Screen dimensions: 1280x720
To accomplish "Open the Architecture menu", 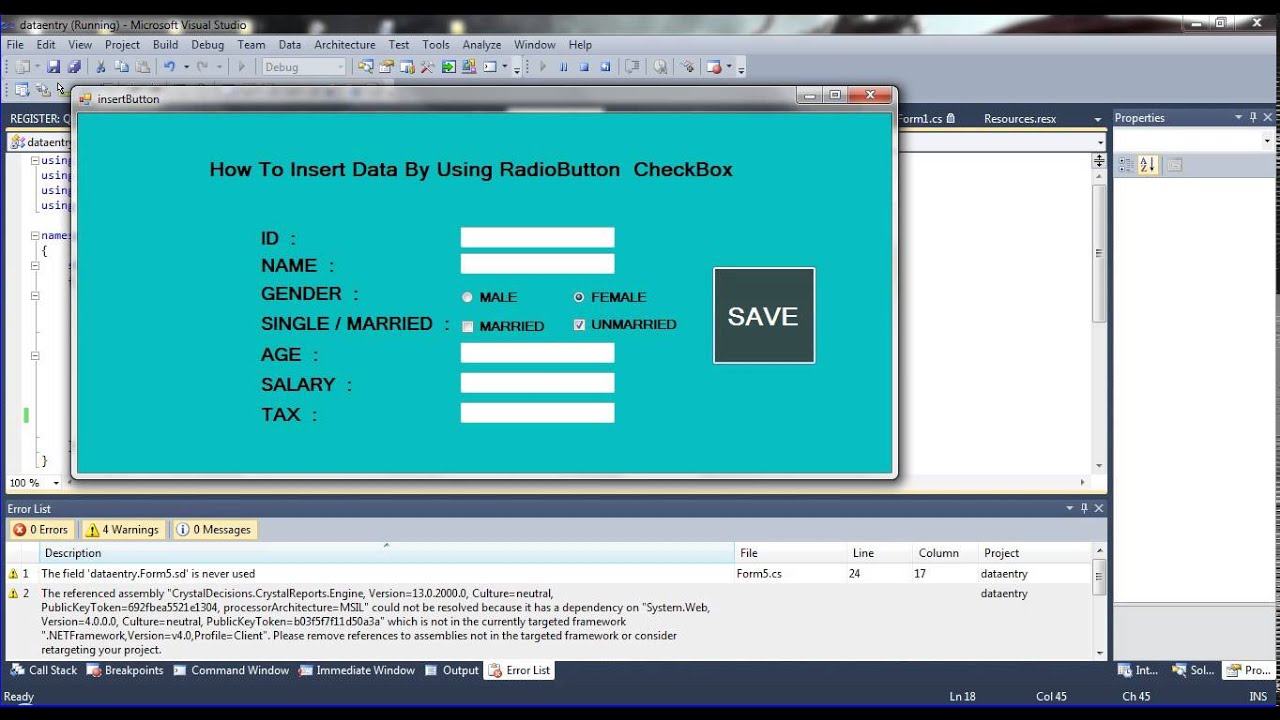I will 345,45.
